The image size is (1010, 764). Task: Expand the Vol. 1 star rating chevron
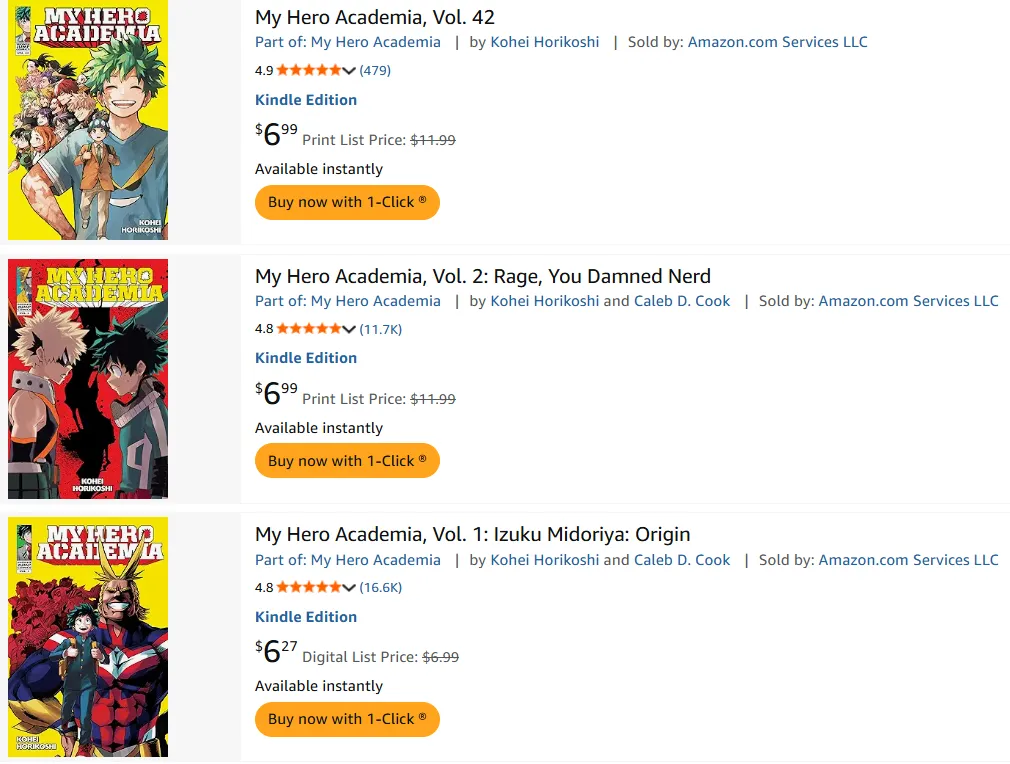[349, 587]
